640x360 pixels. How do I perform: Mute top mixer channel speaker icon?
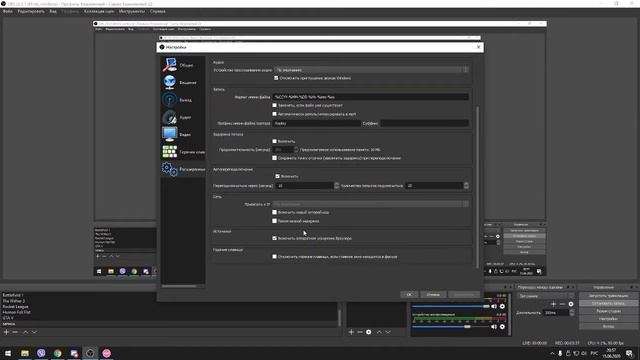pos(494,306)
